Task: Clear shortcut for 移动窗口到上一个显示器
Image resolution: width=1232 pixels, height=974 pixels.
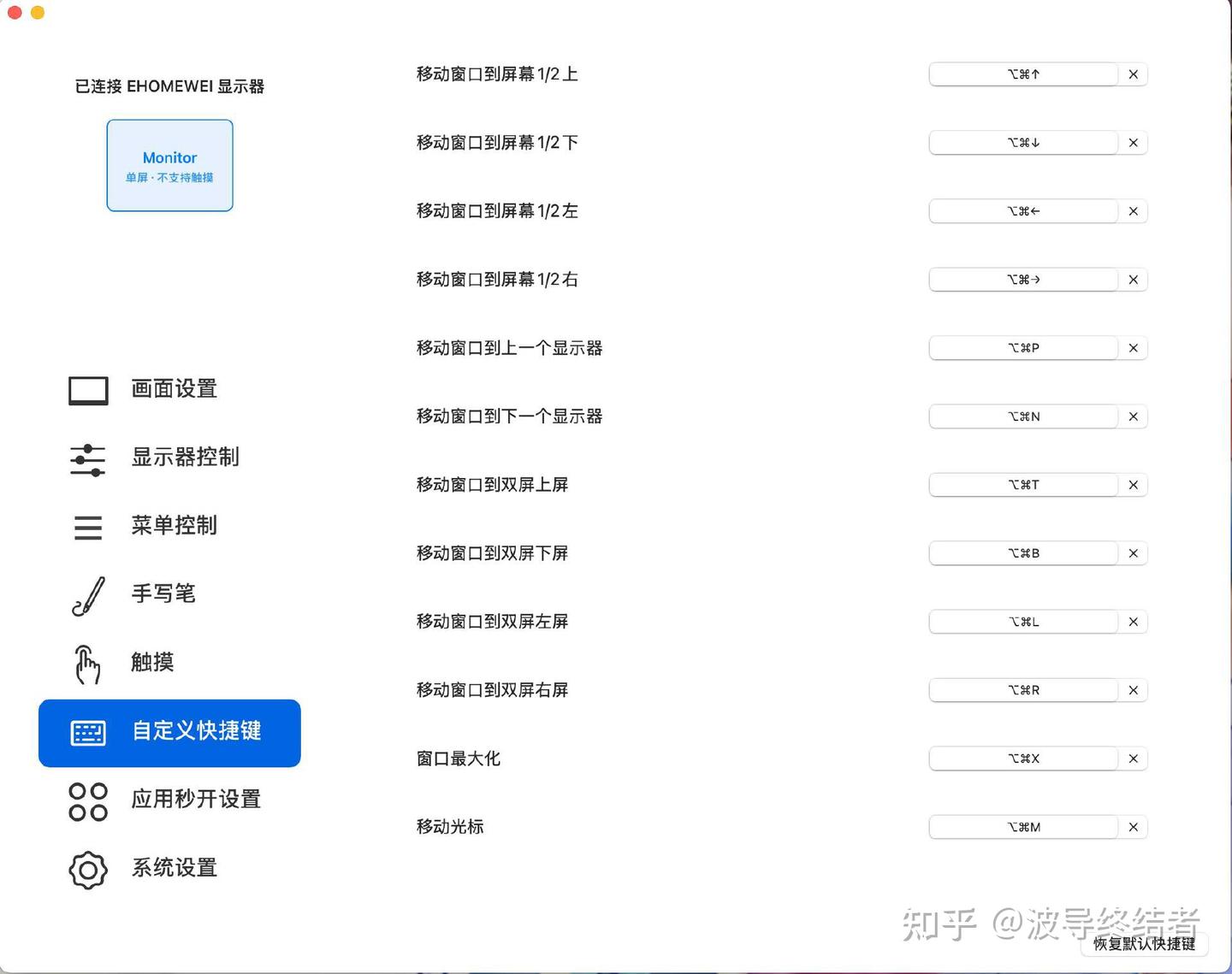Action: click(1133, 348)
